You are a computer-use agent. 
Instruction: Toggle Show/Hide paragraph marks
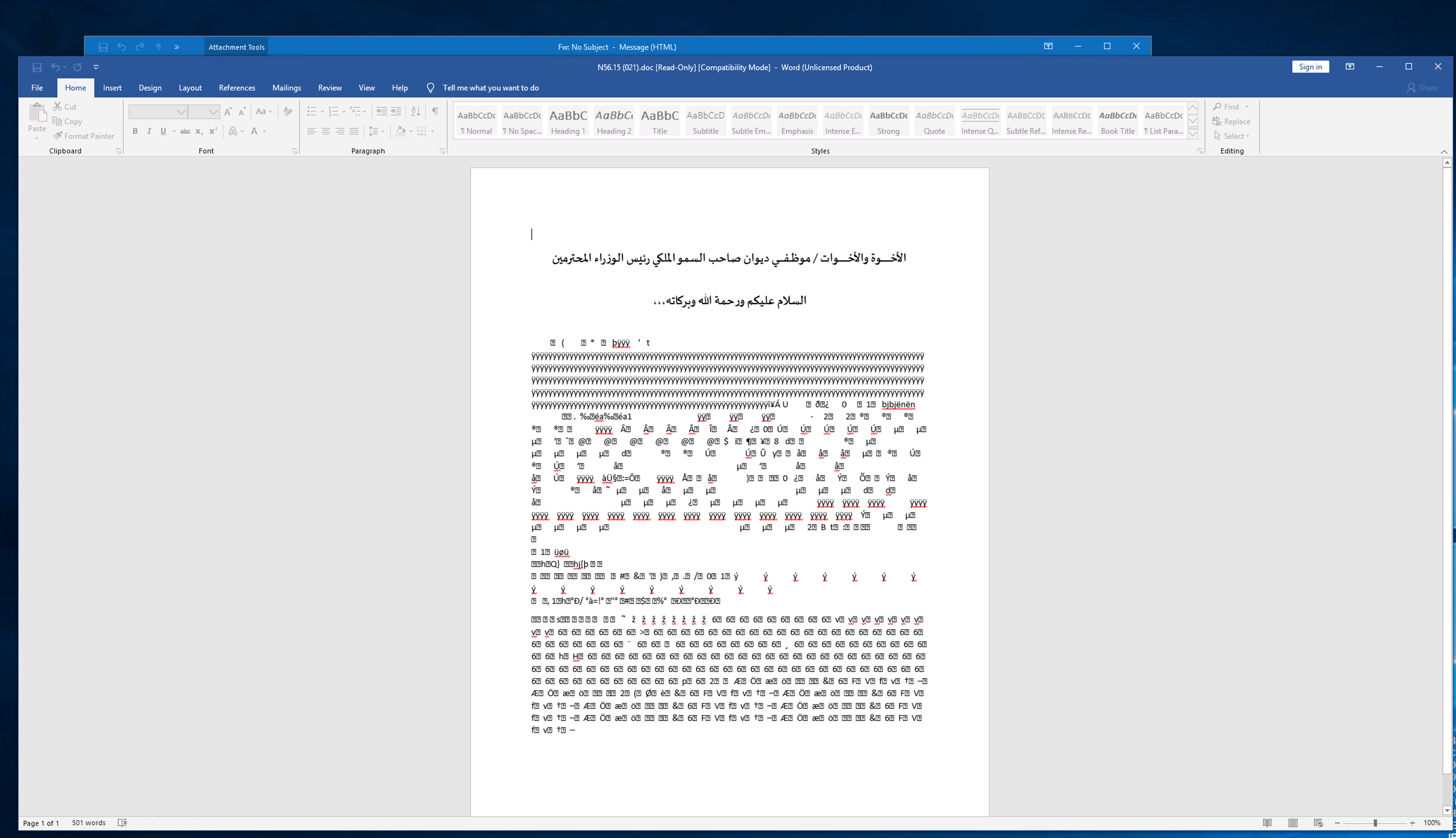[435, 111]
